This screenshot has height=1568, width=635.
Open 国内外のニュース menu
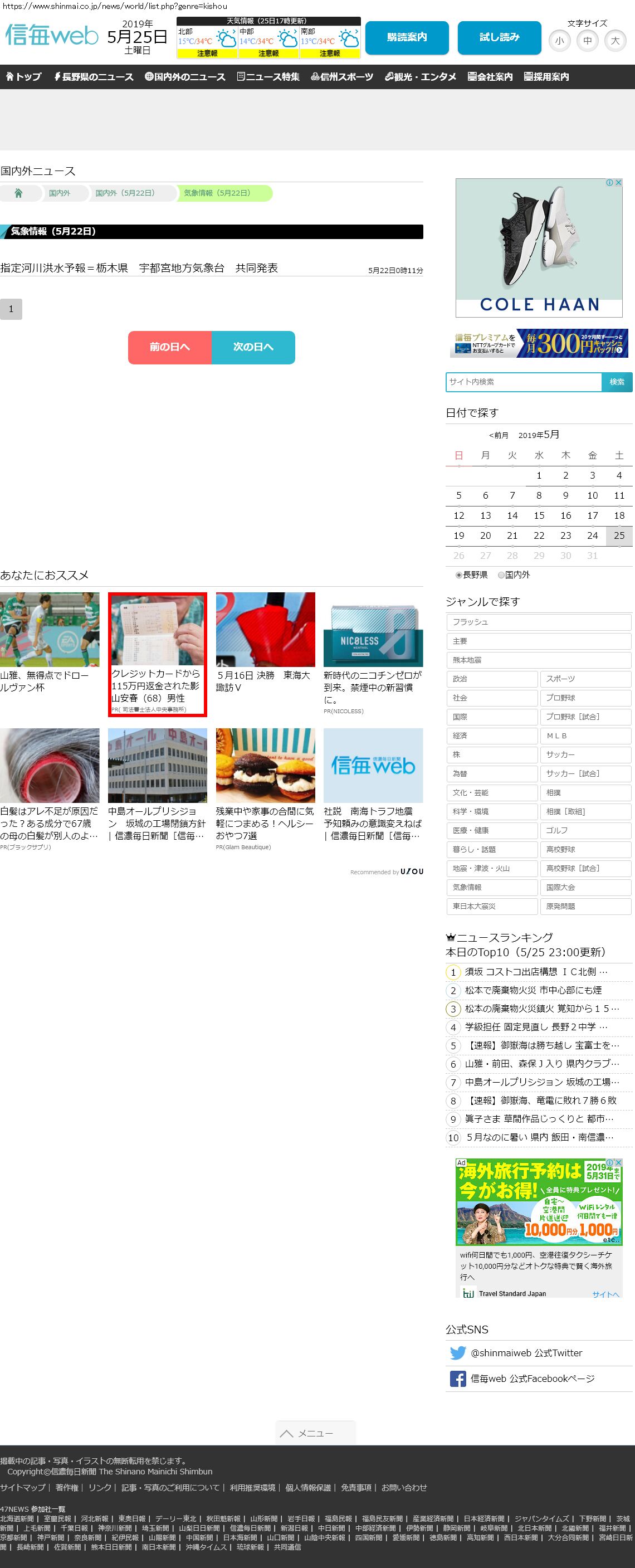(x=185, y=77)
